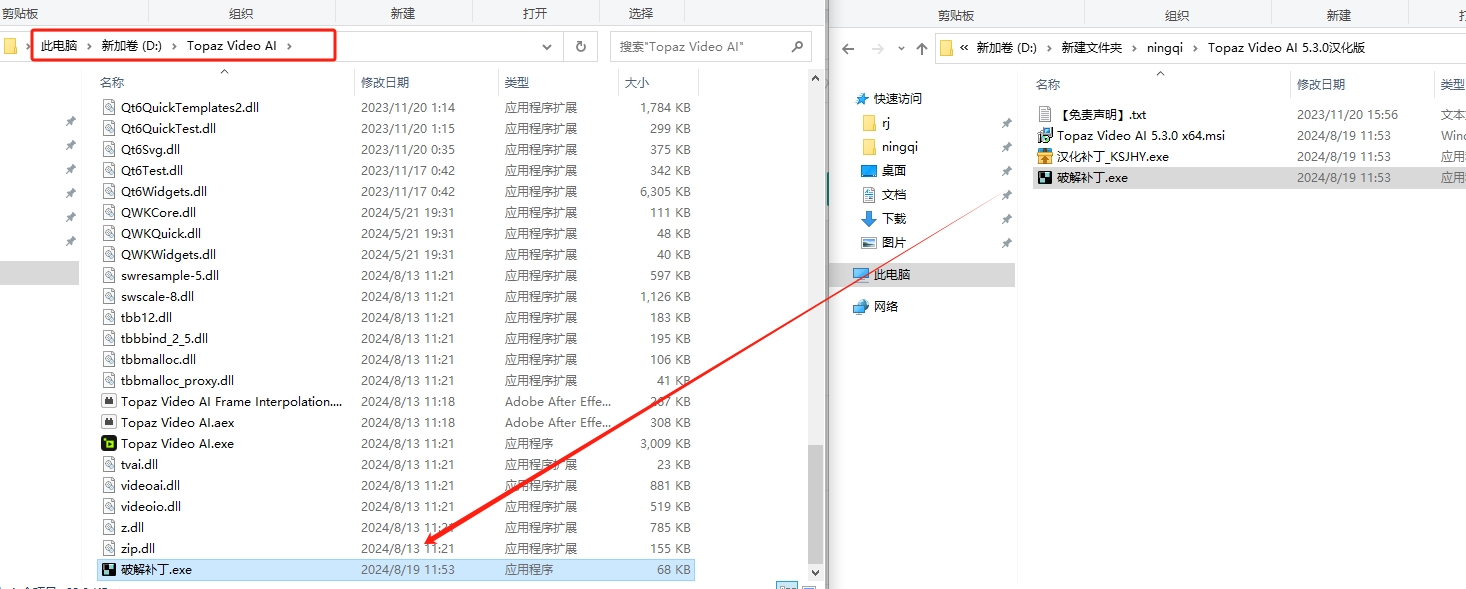Open left address bar history dropdown
1466x589 pixels.
point(547,46)
